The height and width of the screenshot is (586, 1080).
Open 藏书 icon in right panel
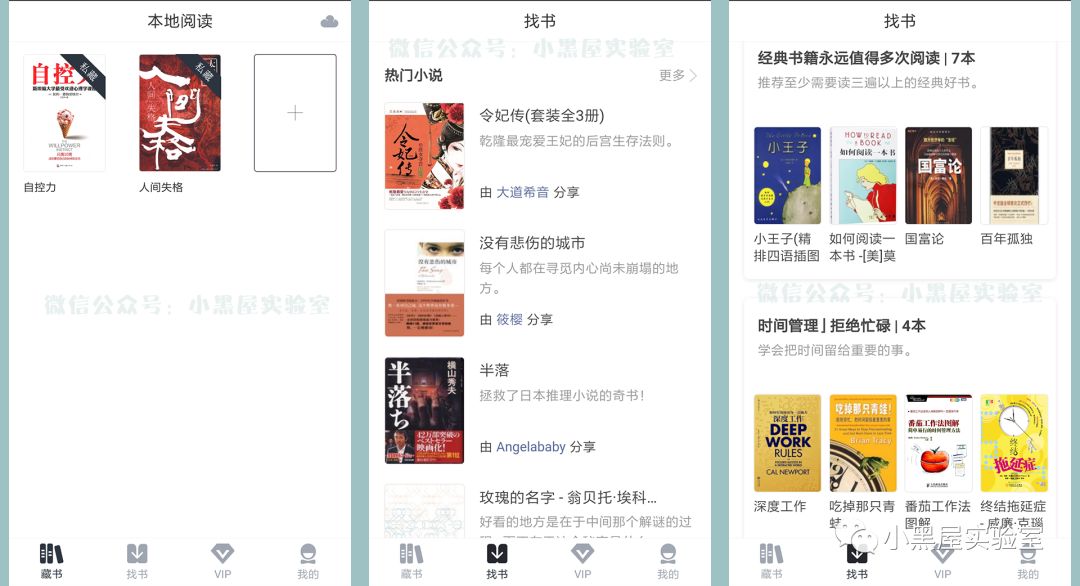[x=771, y=554]
